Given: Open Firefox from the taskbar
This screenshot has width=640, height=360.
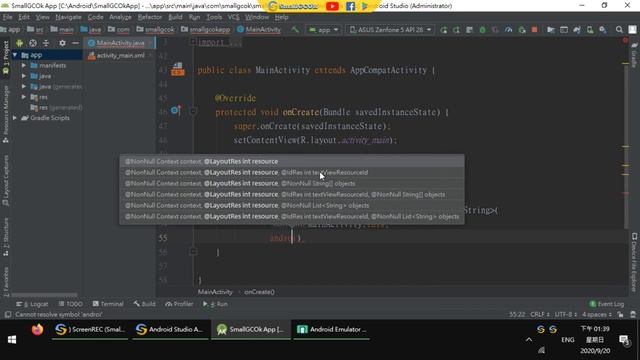Looking at the screenshot, I should tap(37, 329).
